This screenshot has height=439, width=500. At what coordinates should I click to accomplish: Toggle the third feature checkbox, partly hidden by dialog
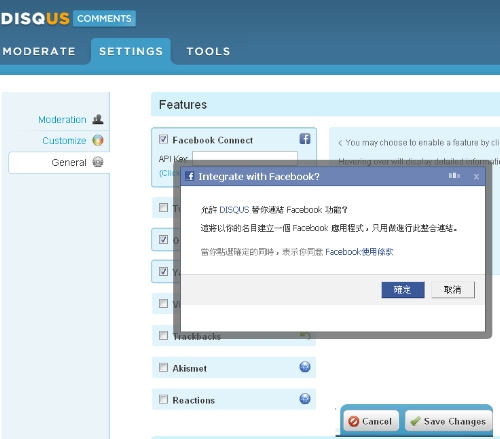[x=163, y=239]
